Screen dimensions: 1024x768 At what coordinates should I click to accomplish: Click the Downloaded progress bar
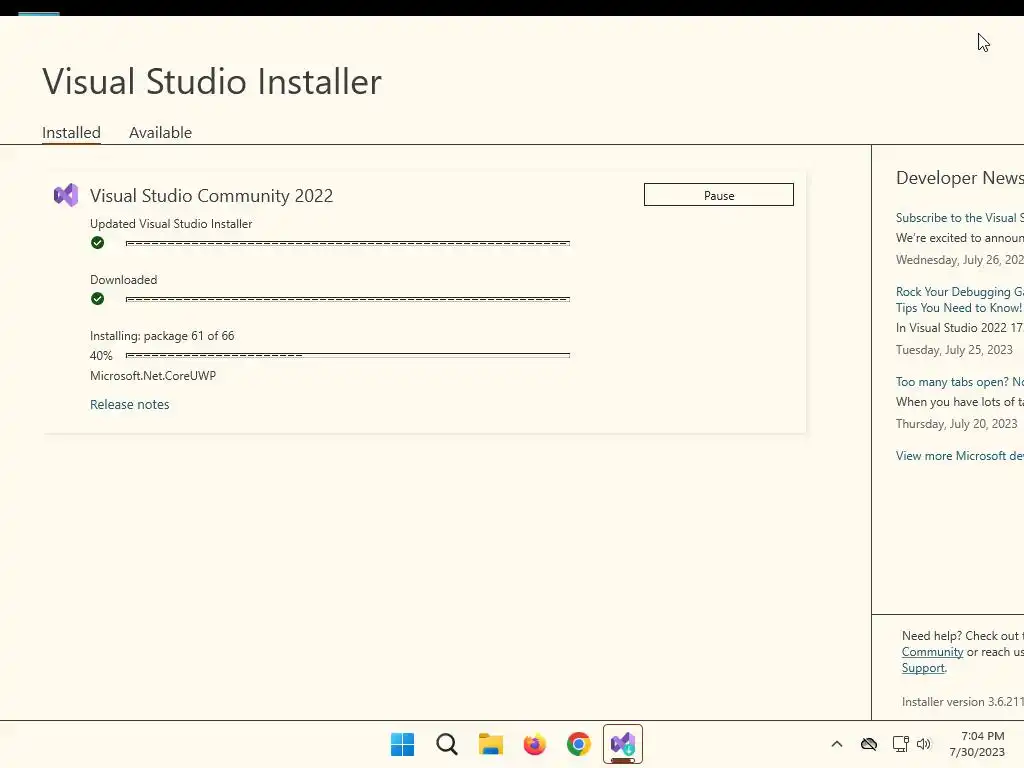point(347,299)
